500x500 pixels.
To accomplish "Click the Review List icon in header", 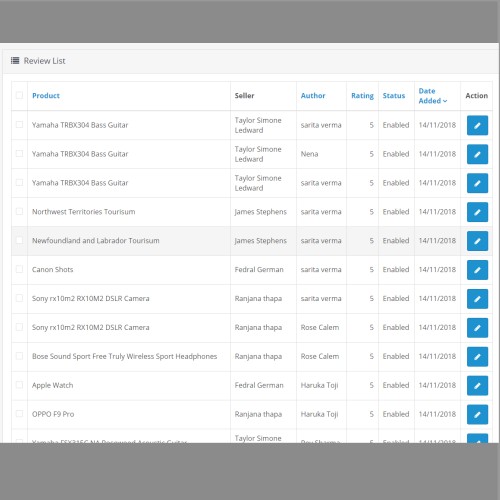I will tap(15, 61).
